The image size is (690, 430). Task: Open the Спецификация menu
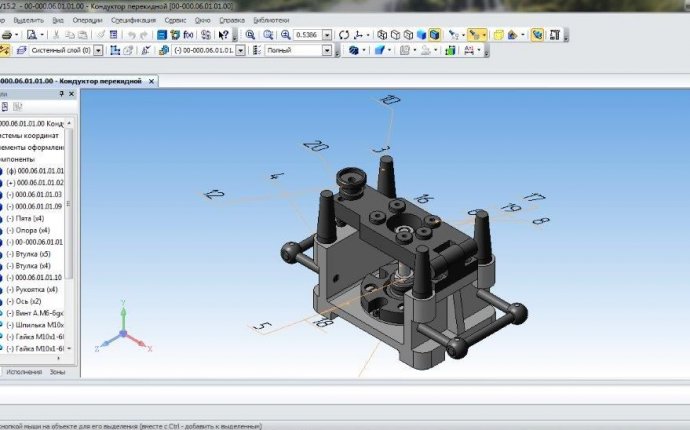133,20
